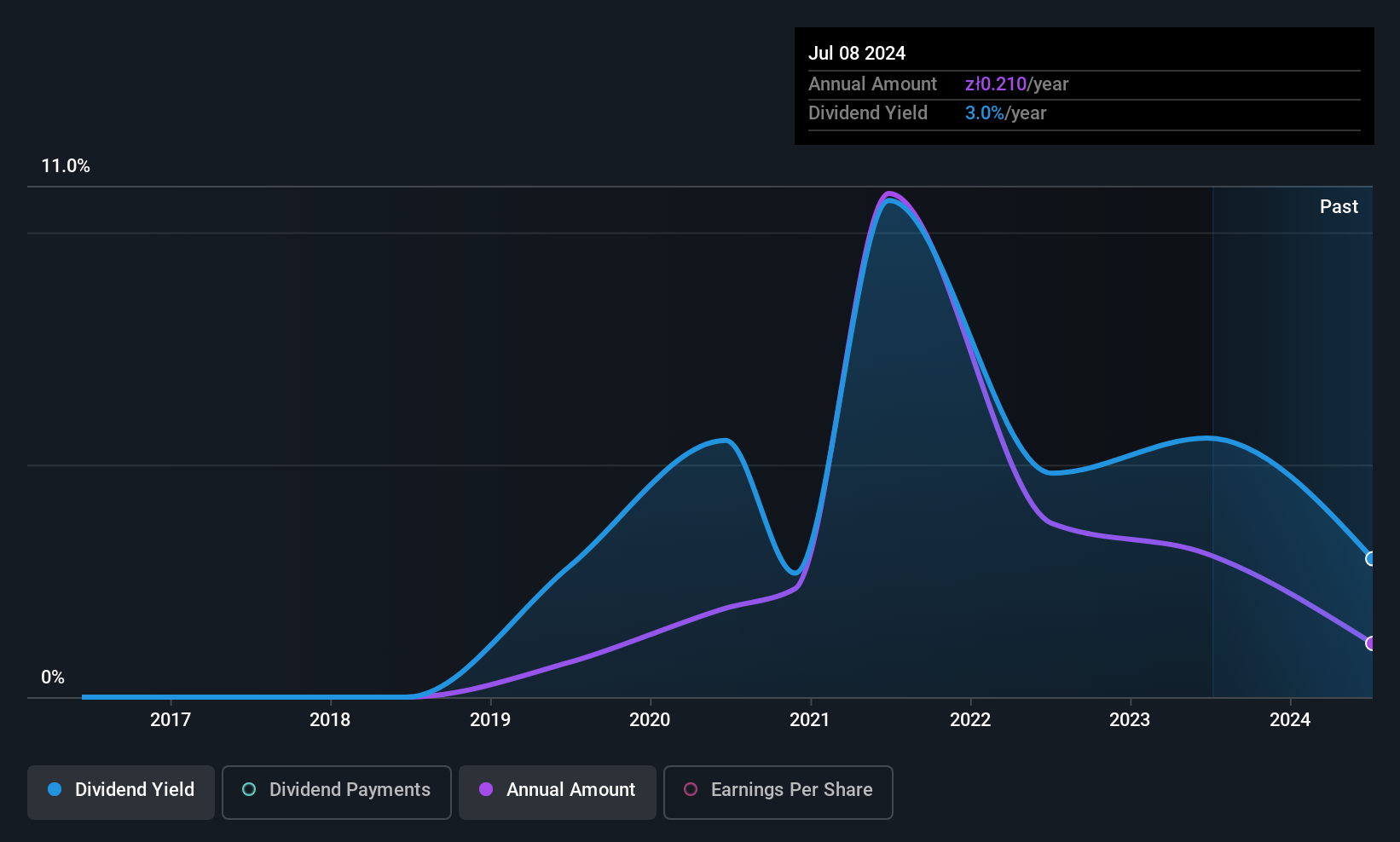Click the 2019 x-axis year label

(x=490, y=720)
